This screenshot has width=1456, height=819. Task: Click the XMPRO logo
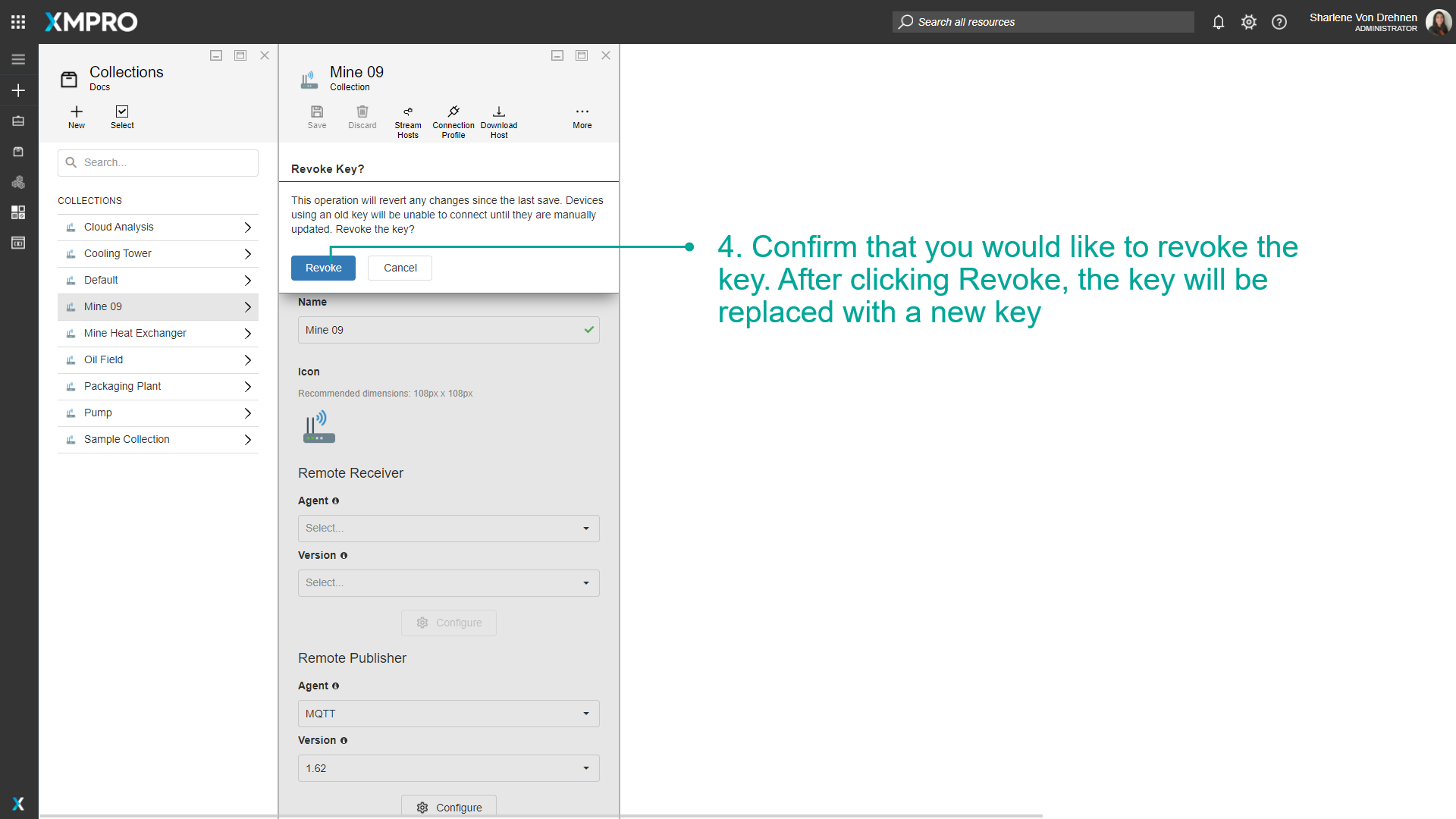click(x=90, y=22)
